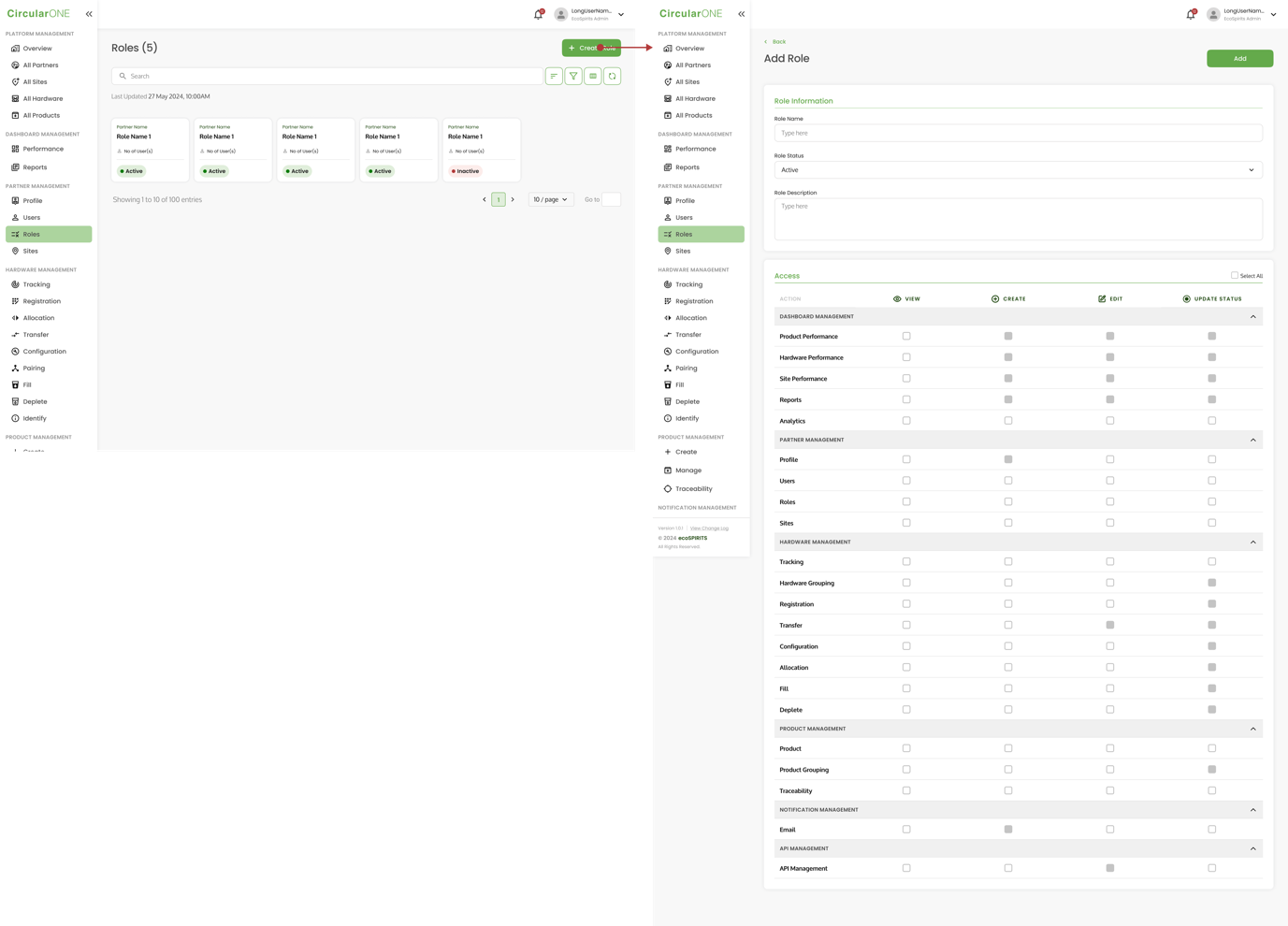Open the filter funnel icon in Roles toolbar
Viewport: 1288px width, 926px height.
[573, 76]
